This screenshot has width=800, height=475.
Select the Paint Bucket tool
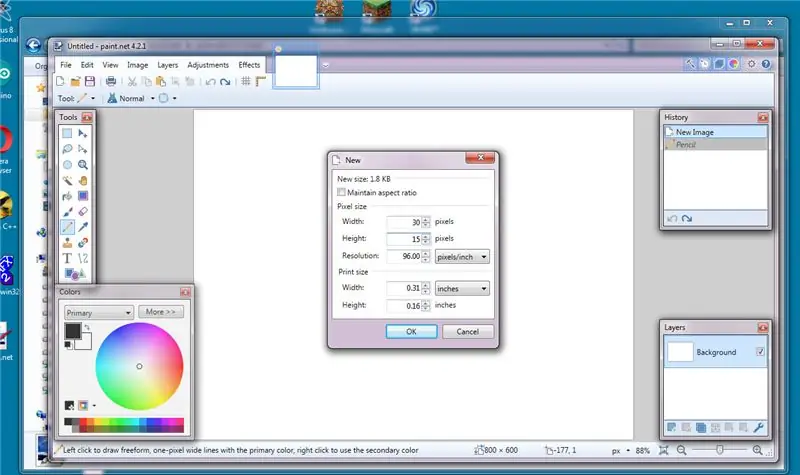pos(67,196)
